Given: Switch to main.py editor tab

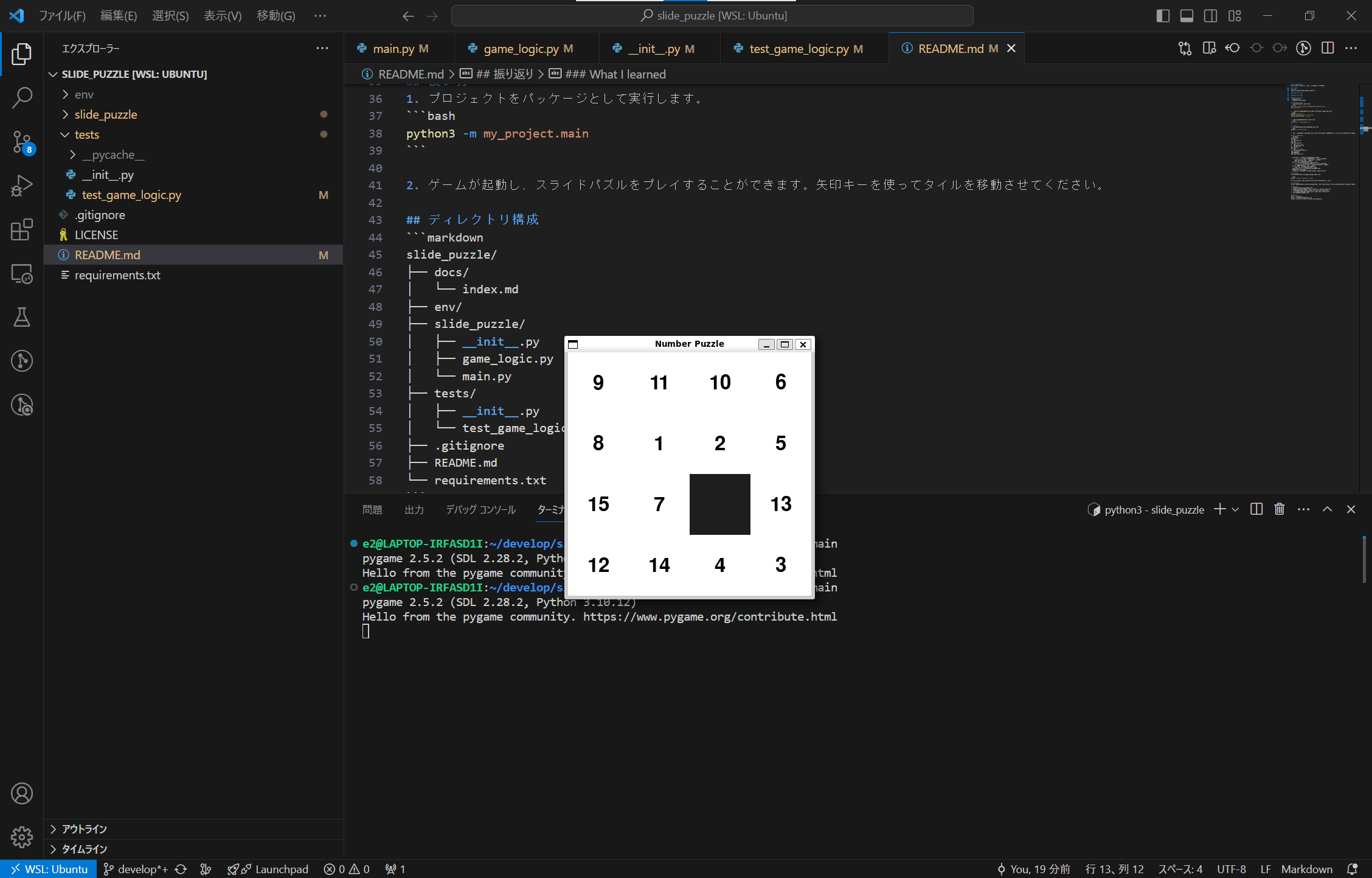Looking at the screenshot, I should point(400,49).
